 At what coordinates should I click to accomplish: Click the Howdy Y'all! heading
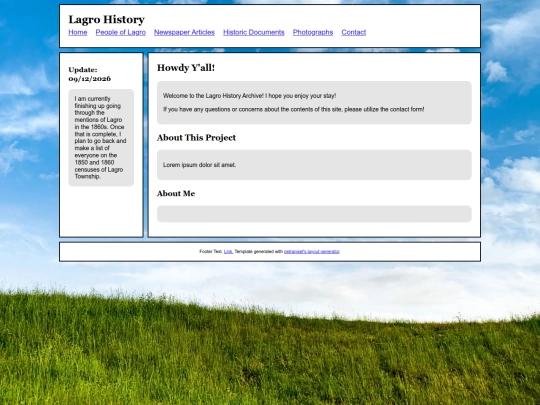[x=186, y=68]
